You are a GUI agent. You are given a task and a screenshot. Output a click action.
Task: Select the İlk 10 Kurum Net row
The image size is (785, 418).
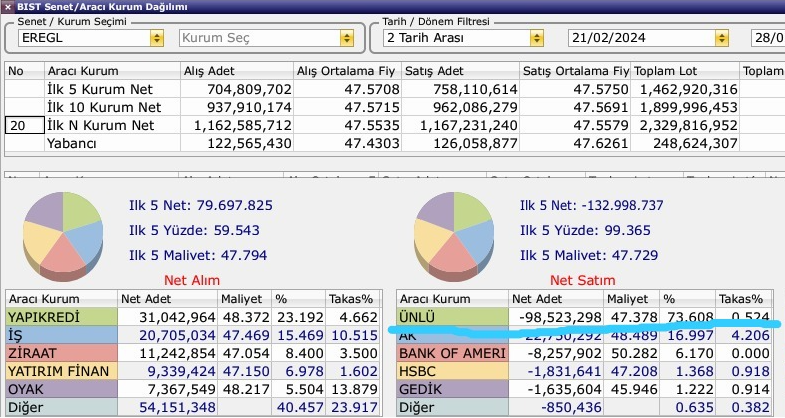pyautogui.click(x=393, y=107)
